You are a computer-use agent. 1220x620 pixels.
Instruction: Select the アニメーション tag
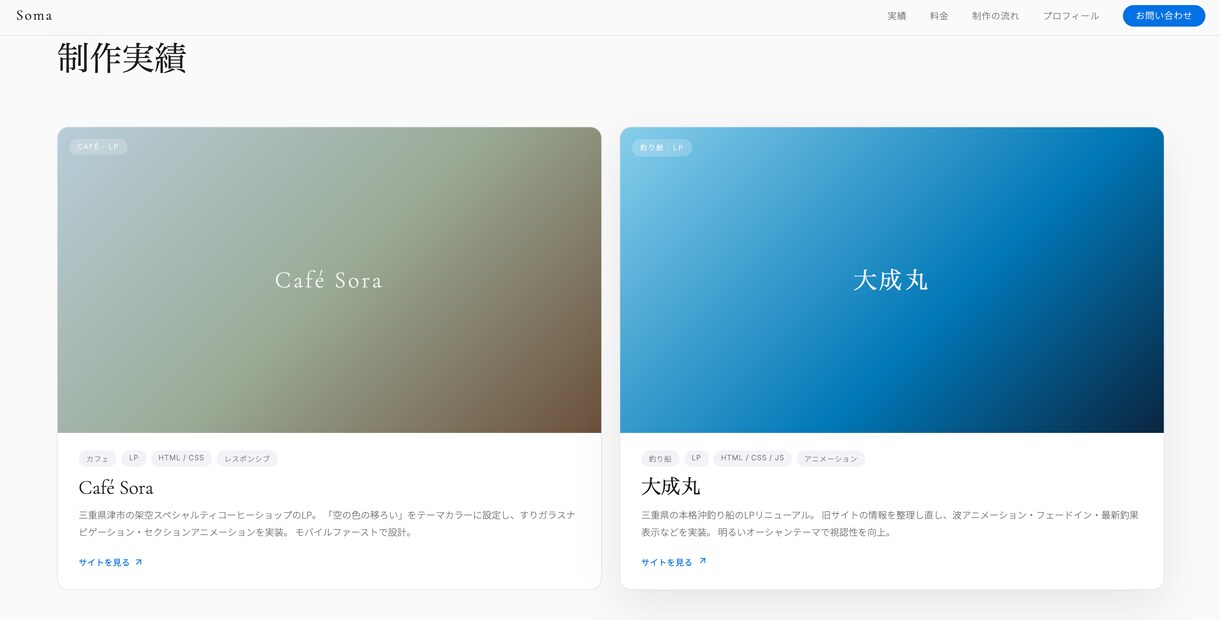pyautogui.click(x=831, y=459)
